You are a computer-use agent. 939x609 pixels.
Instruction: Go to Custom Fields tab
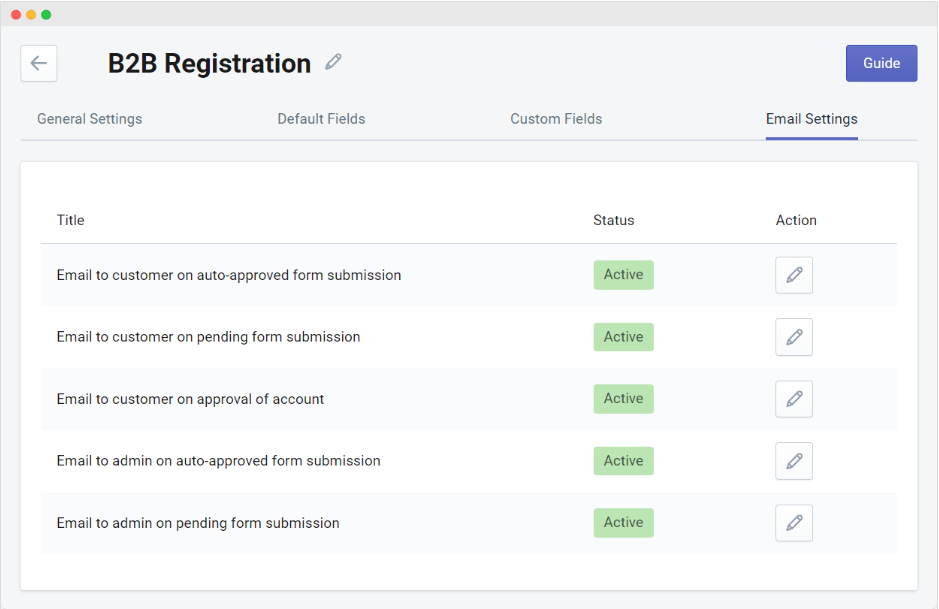556,119
